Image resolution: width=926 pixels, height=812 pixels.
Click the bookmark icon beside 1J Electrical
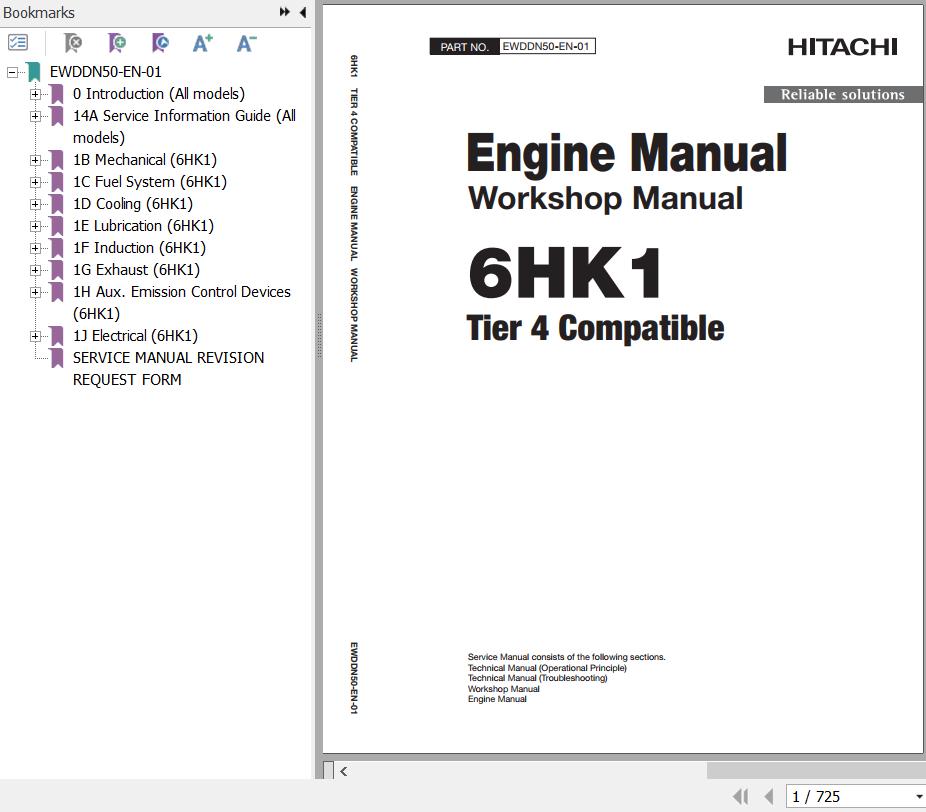click(57, 336)
